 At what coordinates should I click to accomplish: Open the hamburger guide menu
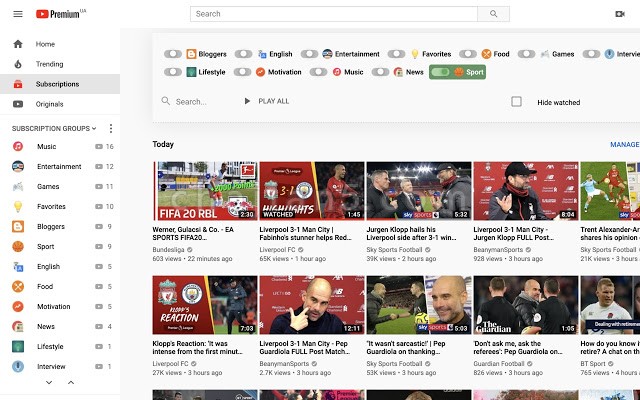point(18,14)
